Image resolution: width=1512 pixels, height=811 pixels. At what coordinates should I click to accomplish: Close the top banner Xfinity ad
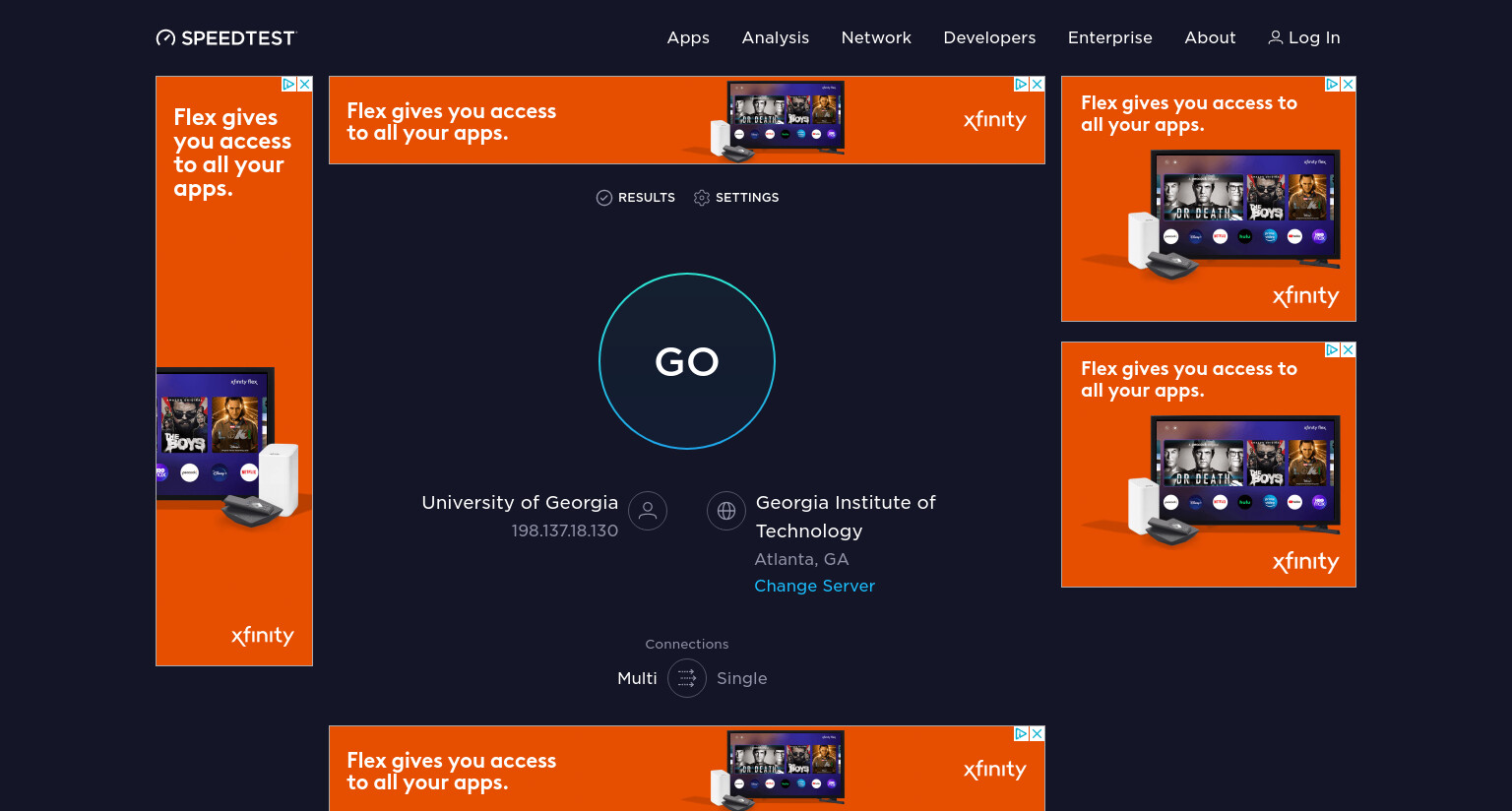[x=1038, y=85]
